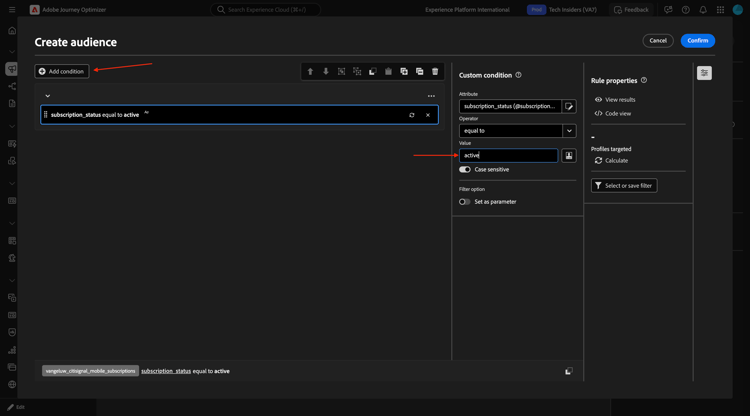Image resolution: width=750 pixels, height=416 pixels.
Task: Click the Add condition button
Action: [x=62, y=71]
